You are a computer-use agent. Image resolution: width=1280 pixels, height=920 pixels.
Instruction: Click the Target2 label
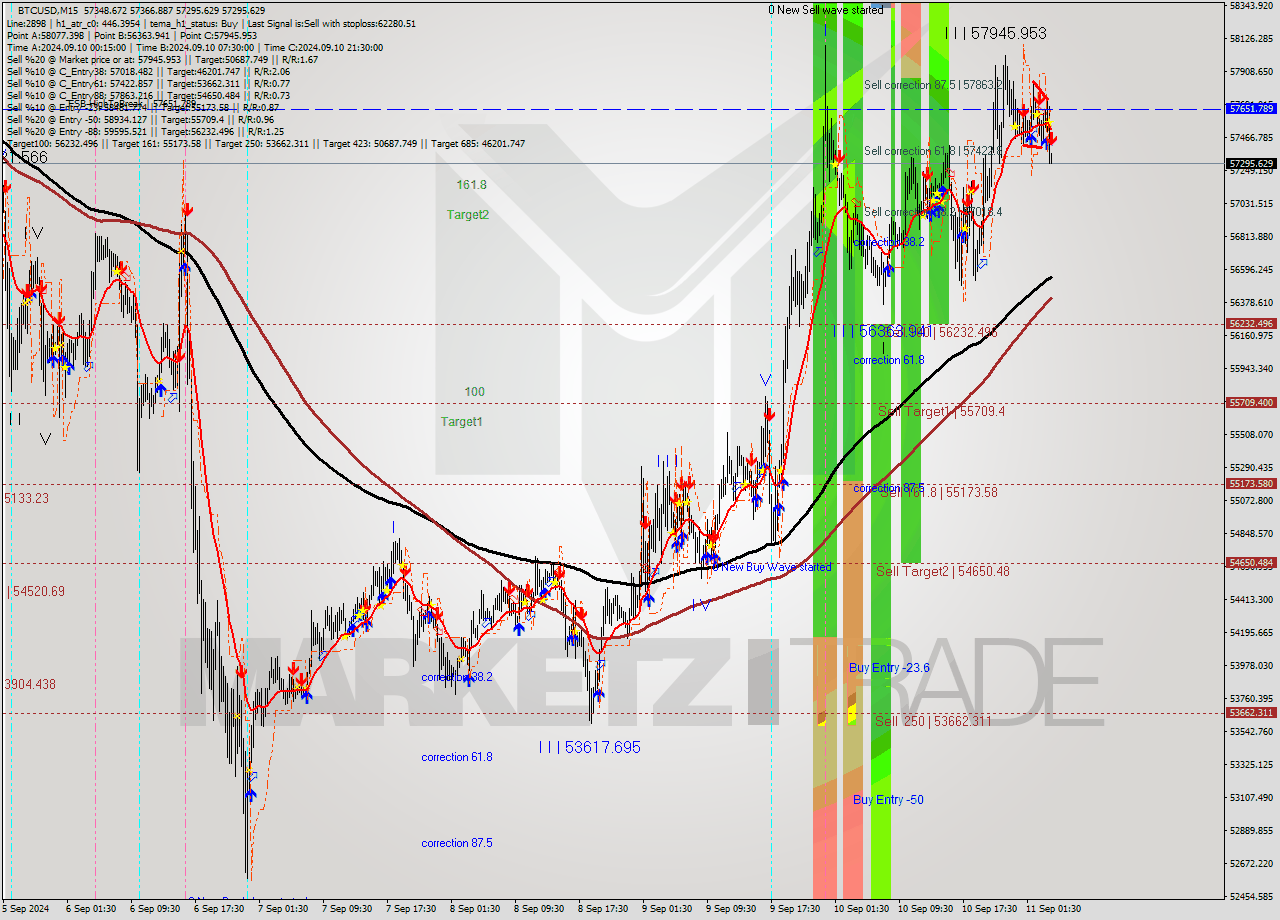pos(468,215)
